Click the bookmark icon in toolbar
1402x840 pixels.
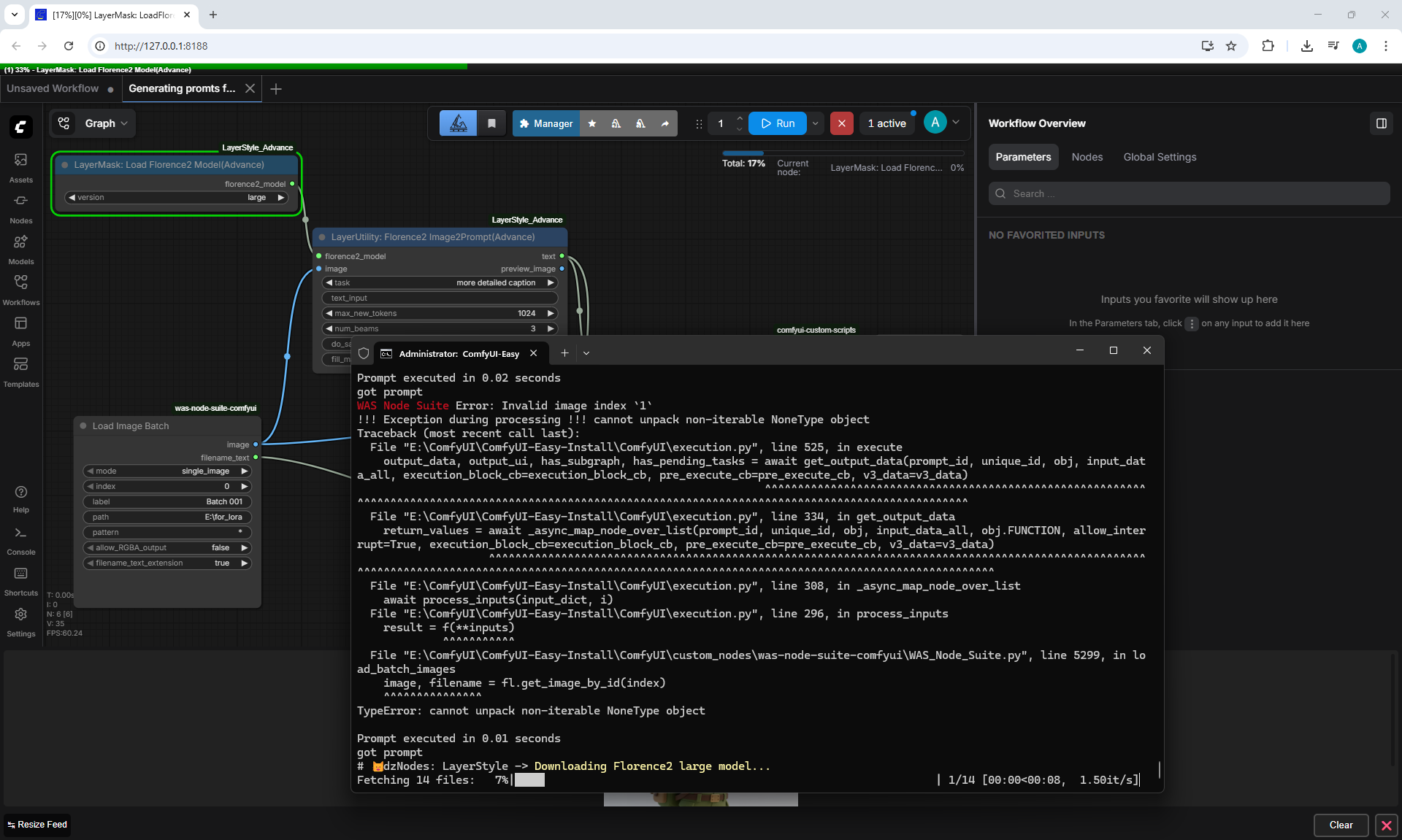click(x=491, y=123)
